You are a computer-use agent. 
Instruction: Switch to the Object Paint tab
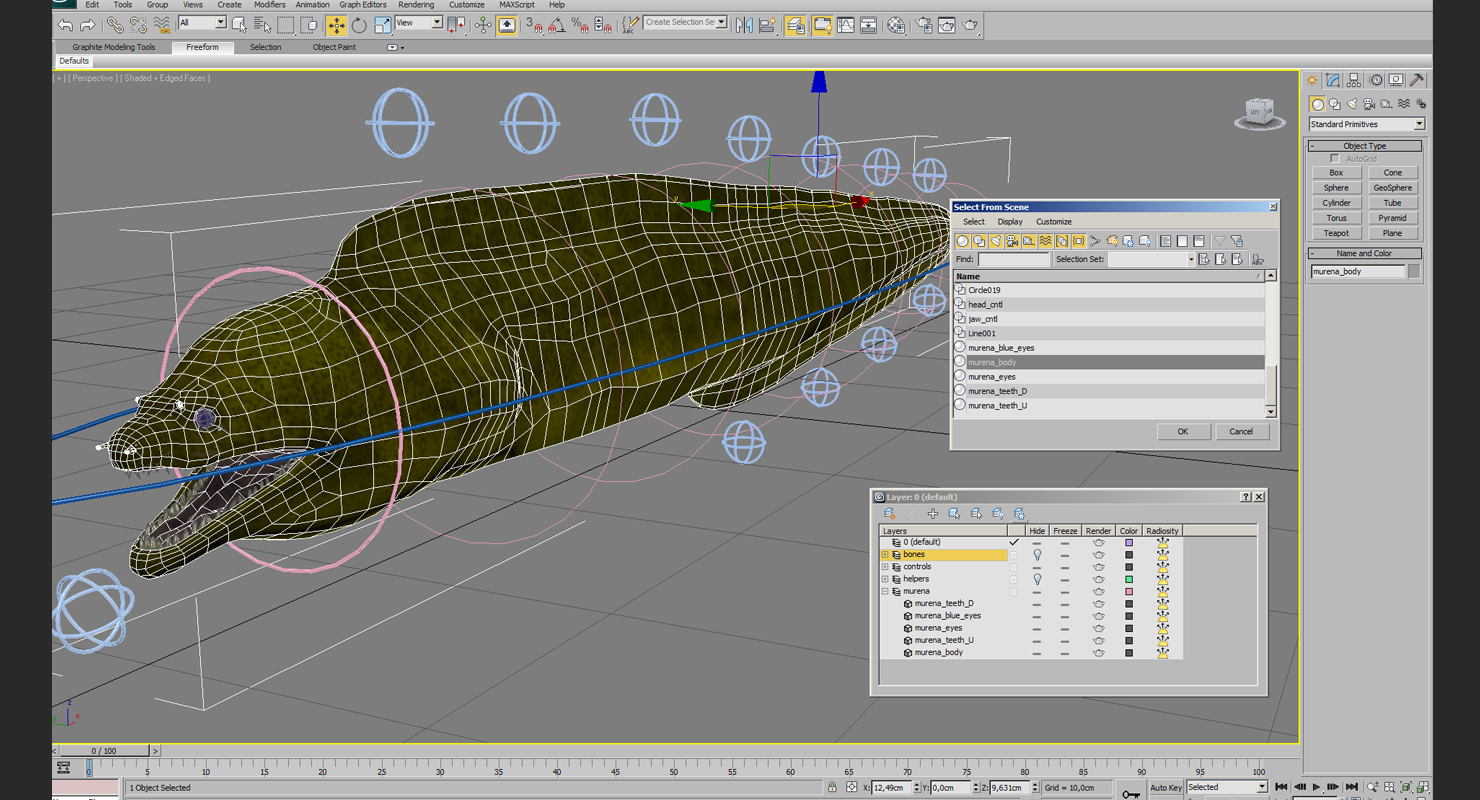pyautogui.click(x=334, y=47)
